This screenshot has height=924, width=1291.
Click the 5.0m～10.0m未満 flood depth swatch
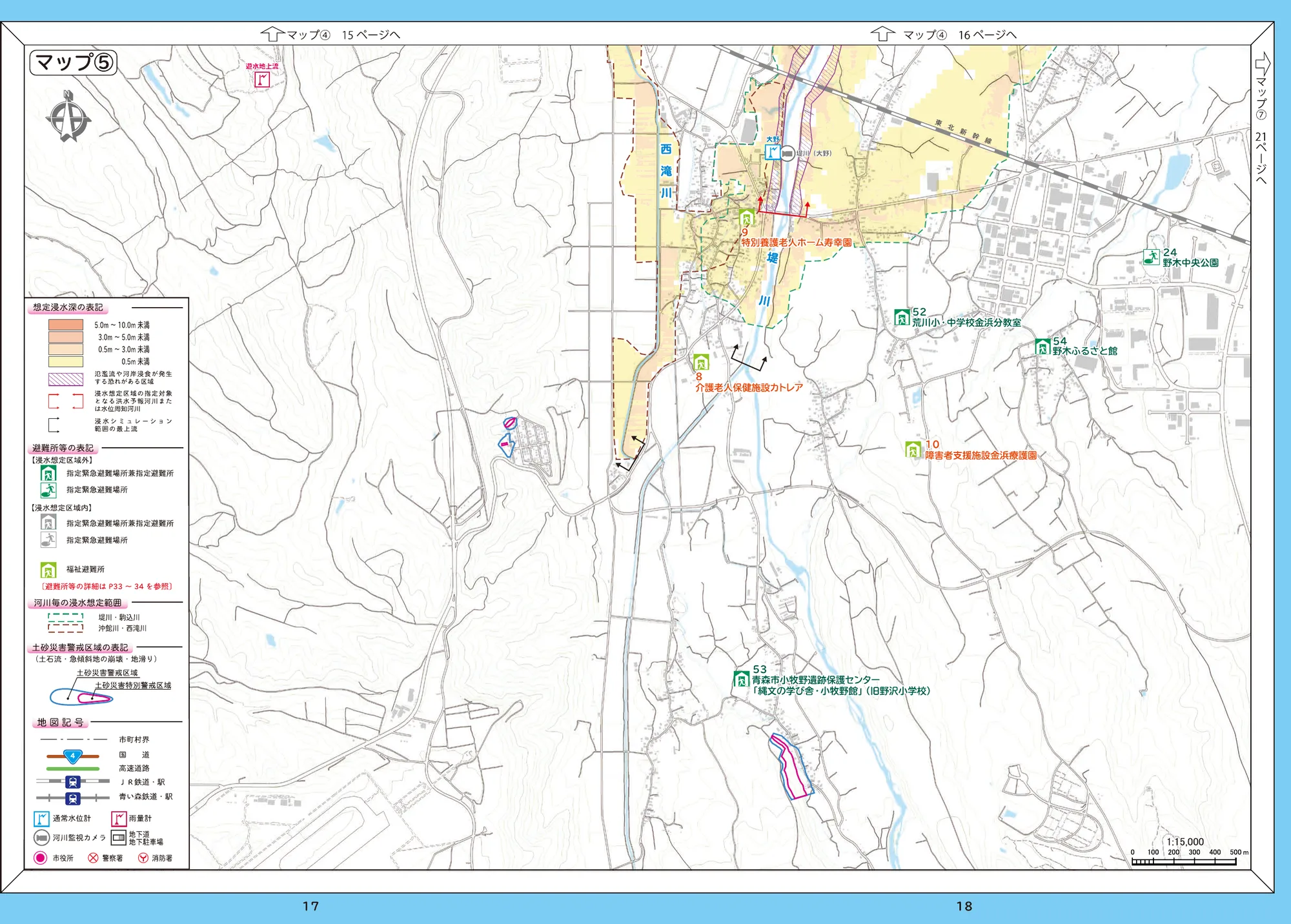click(x=66, y=325)
